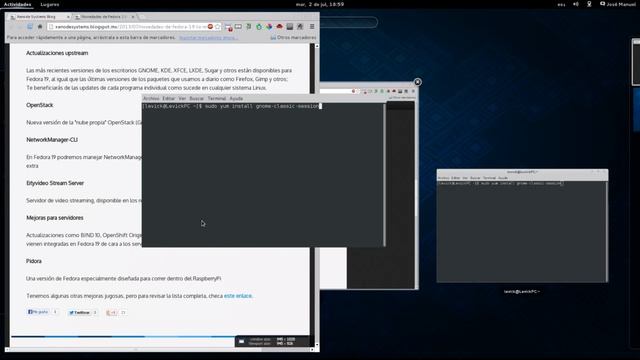Close the Xenode Systems Blog tab

(x=68, y=17)
